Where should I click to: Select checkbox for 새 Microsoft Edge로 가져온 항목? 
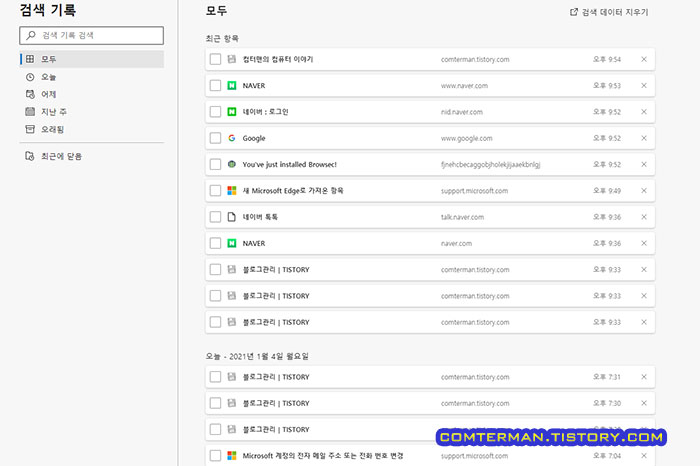[x=215, y=191]
